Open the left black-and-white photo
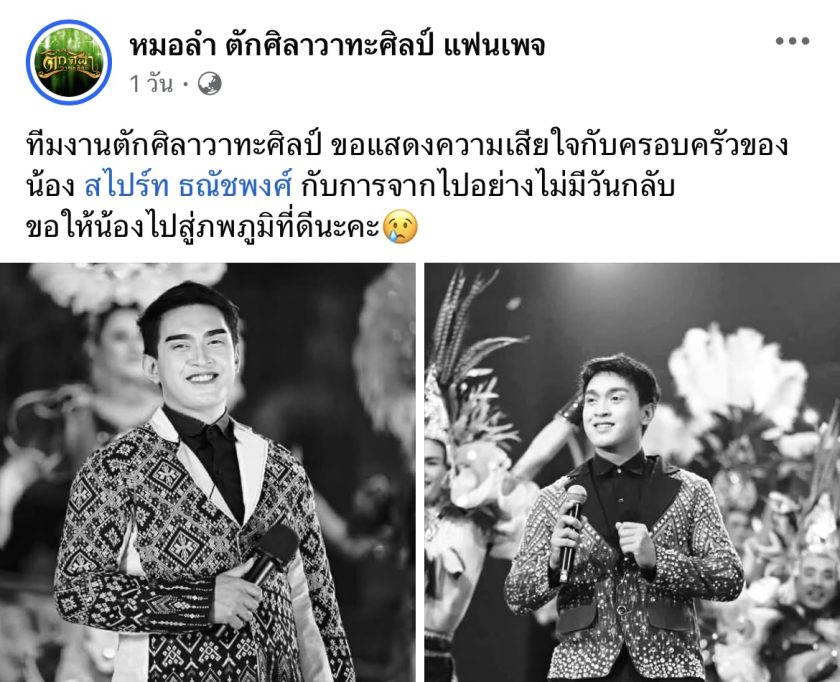Screen dimensions: 840x682 [x=207, y=472]
